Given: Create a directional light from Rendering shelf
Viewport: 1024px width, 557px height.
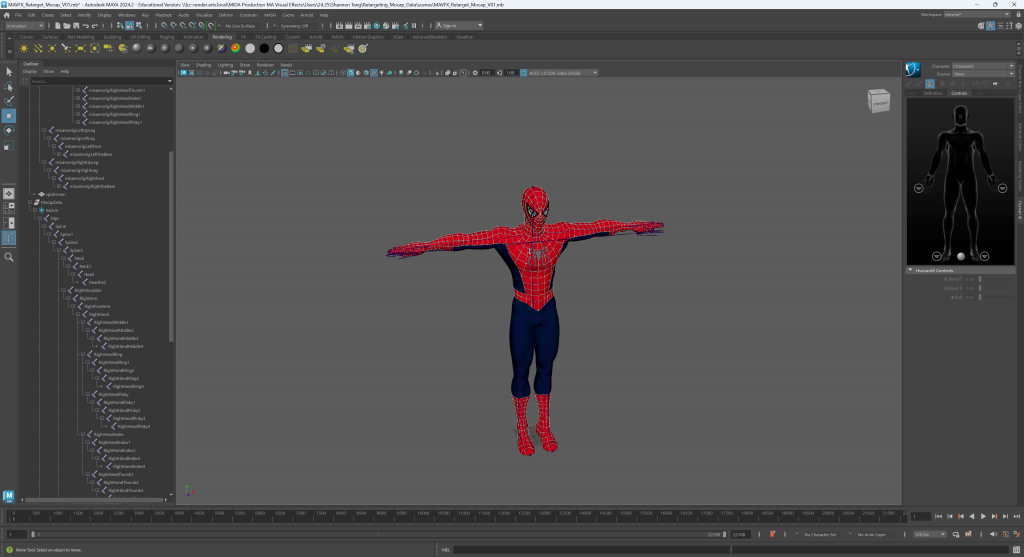Looking at the screenshot, I should (x=38, y=48).
